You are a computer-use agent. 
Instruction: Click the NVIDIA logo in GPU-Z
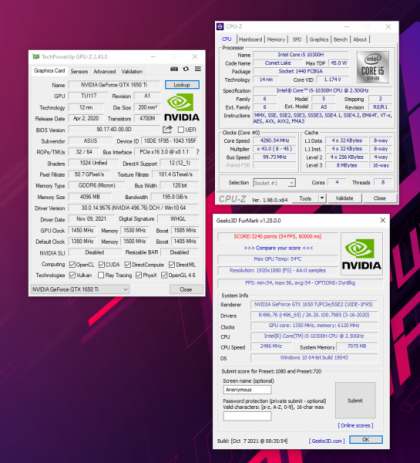tap(182, 107)
